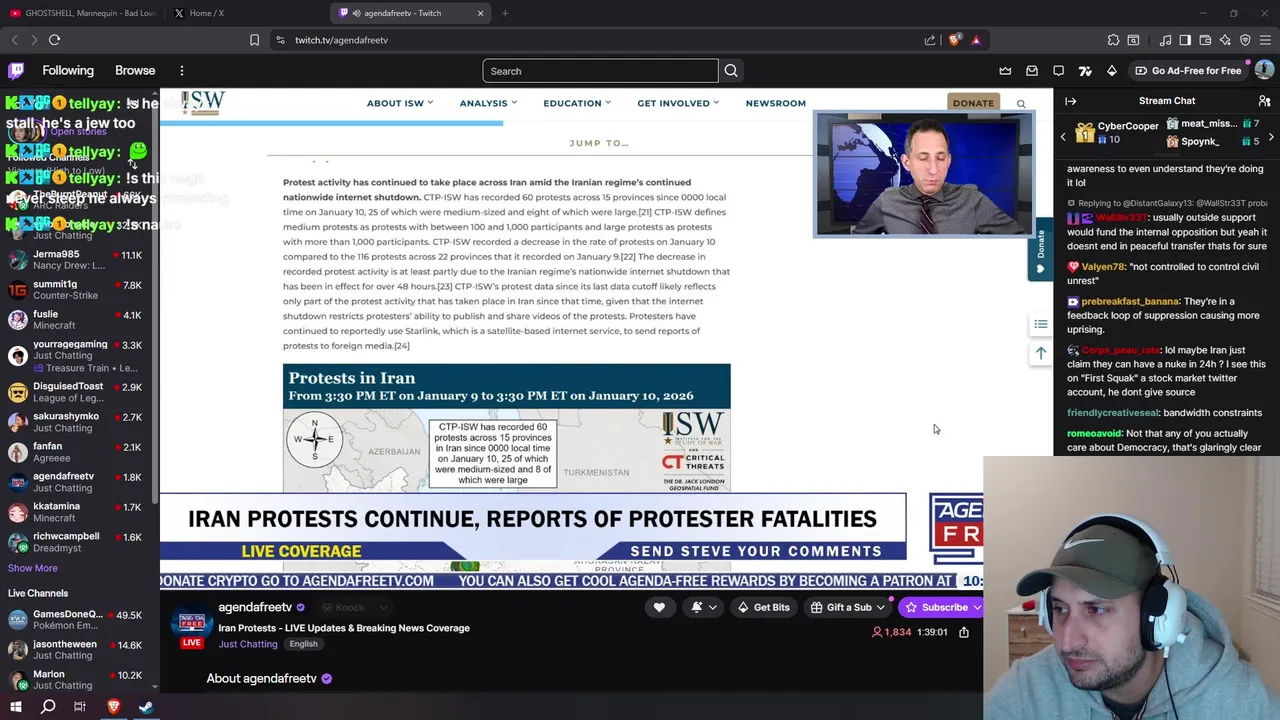Image resolution: width=1280 pixels, height=720 pixels.
Task: Open the Gift a Sub dropdown
Action: pyautogui.click(x=849, y=607)
